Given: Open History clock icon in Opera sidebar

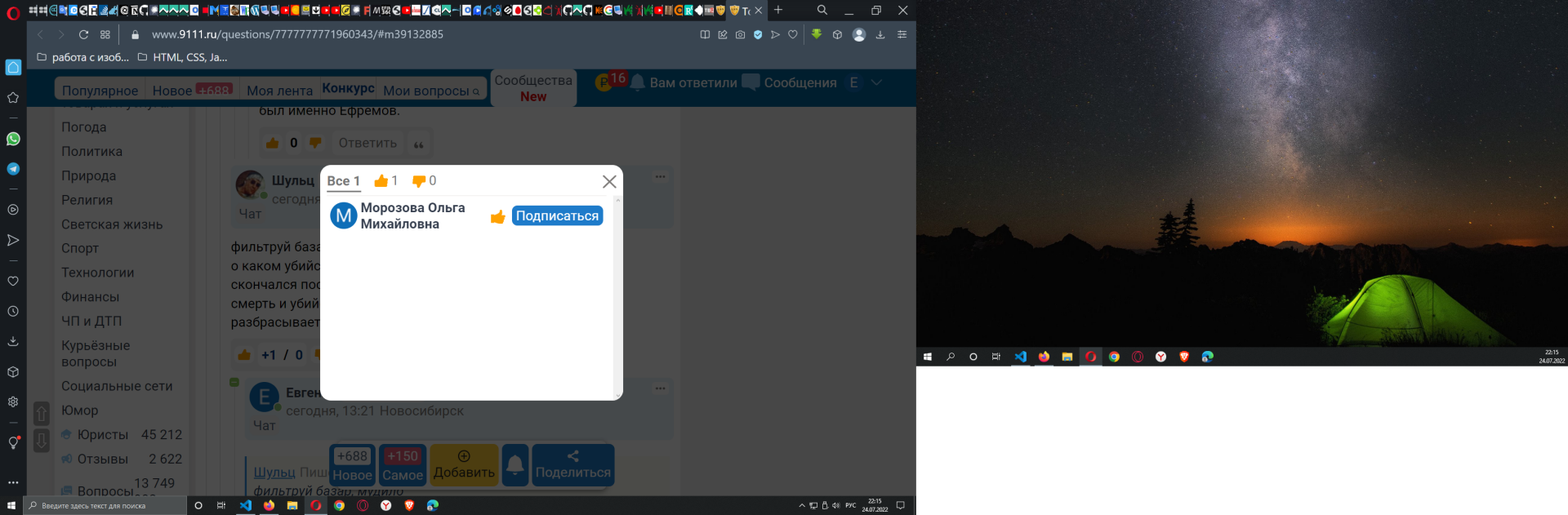Looking at the screenshot, I should click(13, 311).
